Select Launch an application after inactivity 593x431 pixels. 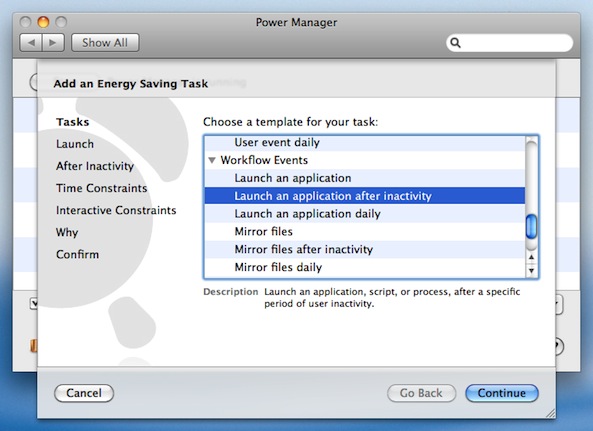point(365,196)
